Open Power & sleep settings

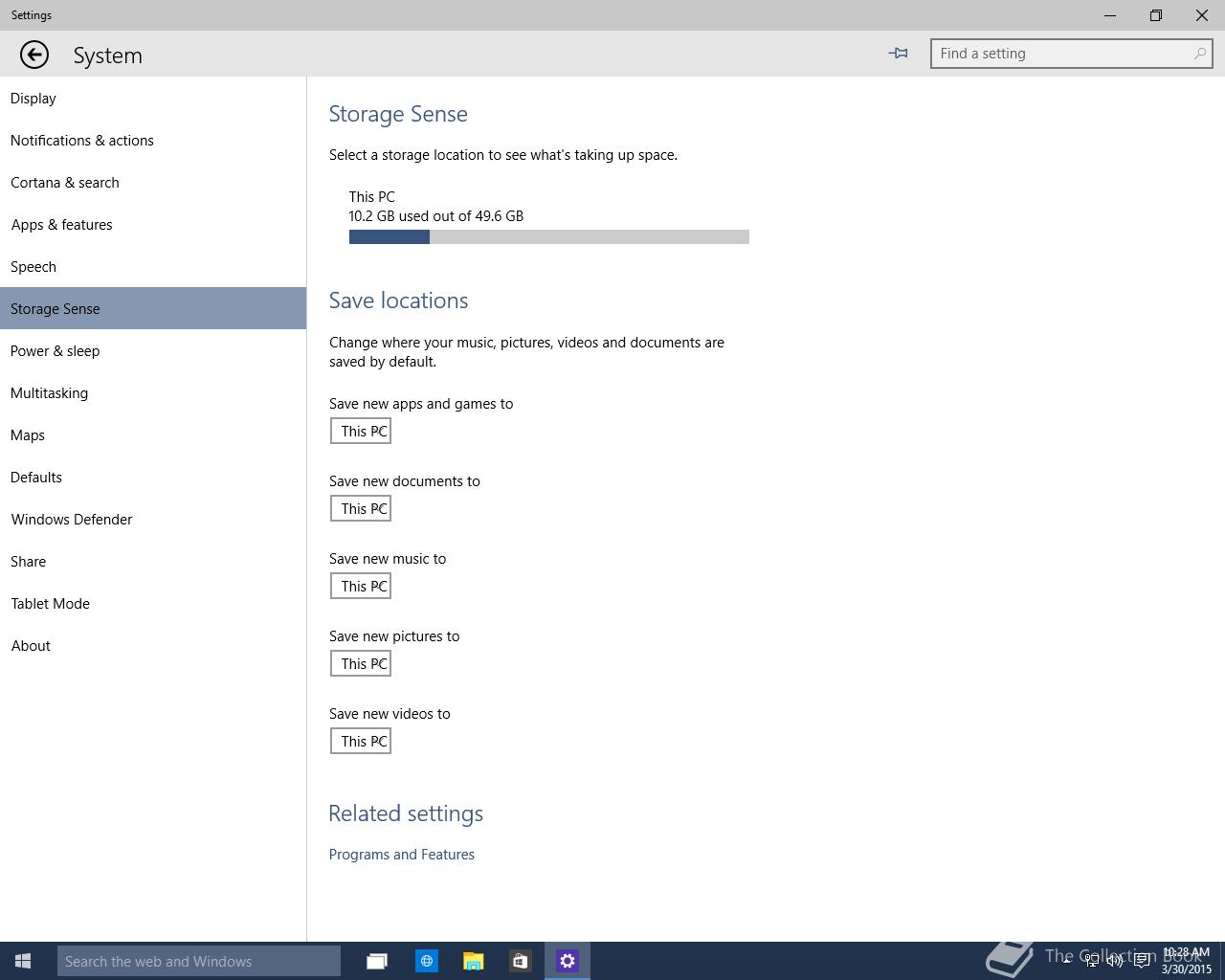[x=153, y=351]
